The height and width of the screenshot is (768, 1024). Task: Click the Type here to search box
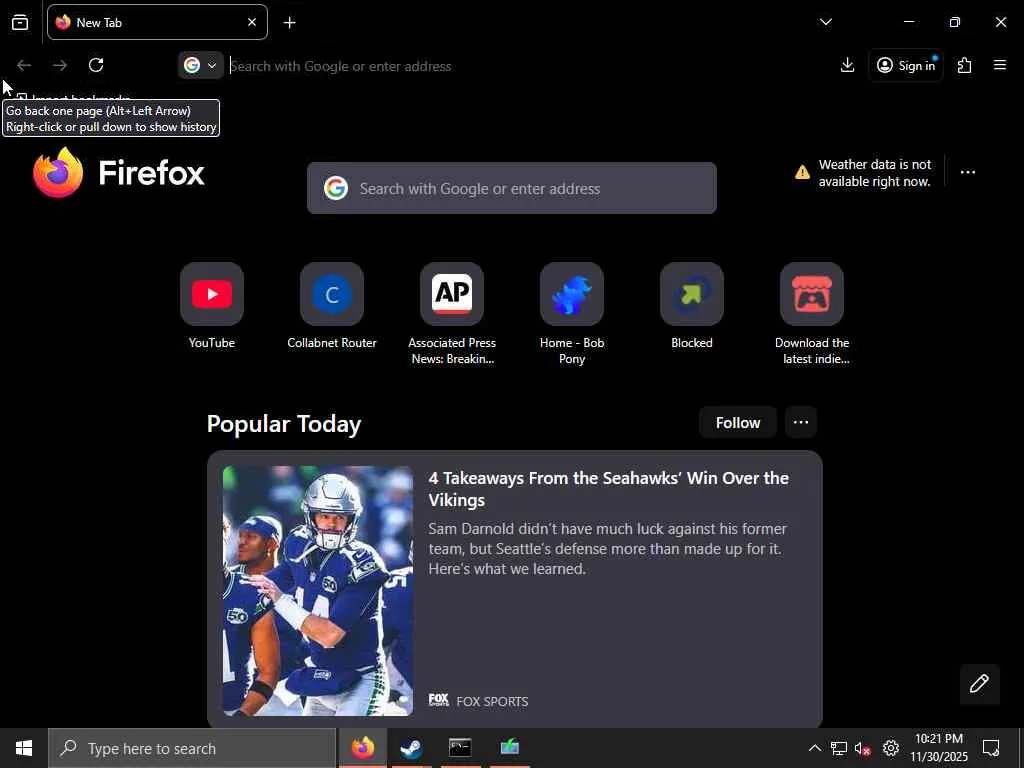click(192, 748)
